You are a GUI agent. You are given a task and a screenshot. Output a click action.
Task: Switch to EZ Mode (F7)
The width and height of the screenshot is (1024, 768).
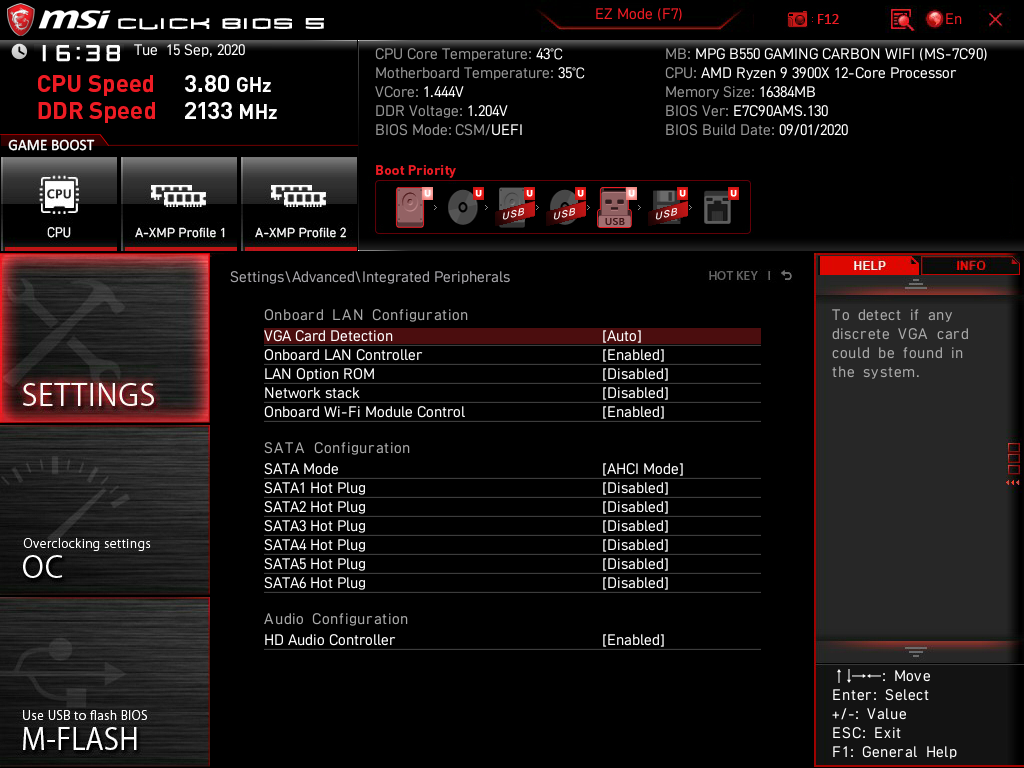tap(639, 14)
